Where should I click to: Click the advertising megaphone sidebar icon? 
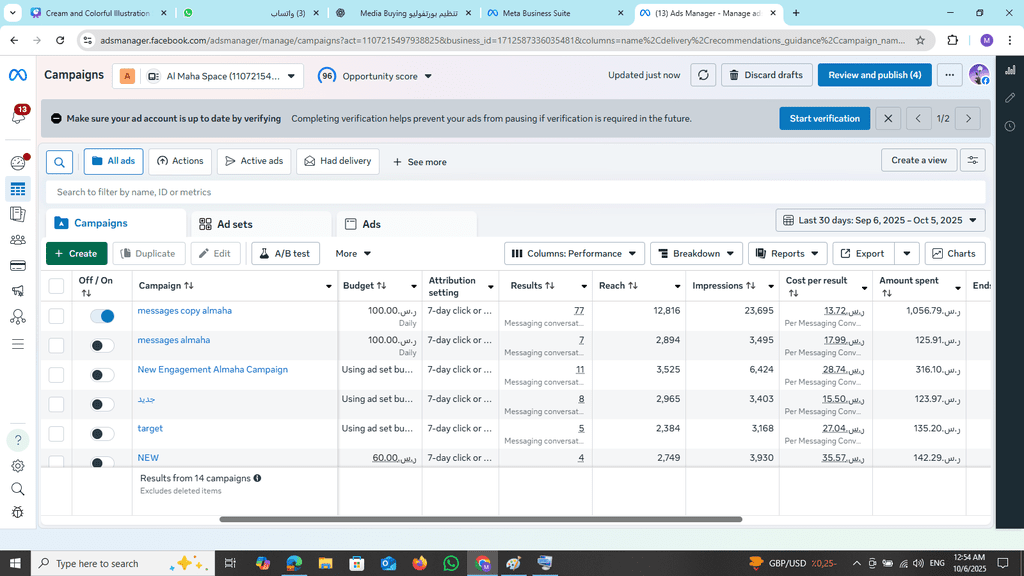[x=18, y=291]
